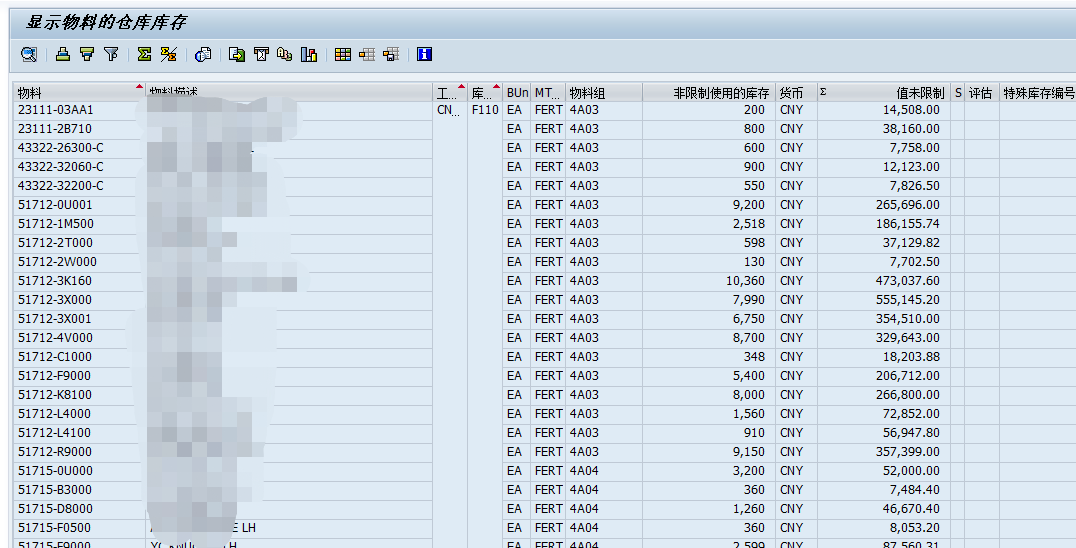Open the Subtotals function icon
The image size is (1076, 548).
click(x=168, y=54)
